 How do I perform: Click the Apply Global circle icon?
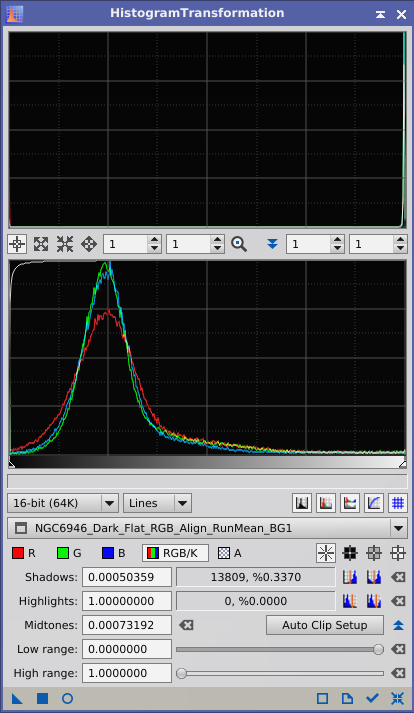tap(67, 698)
